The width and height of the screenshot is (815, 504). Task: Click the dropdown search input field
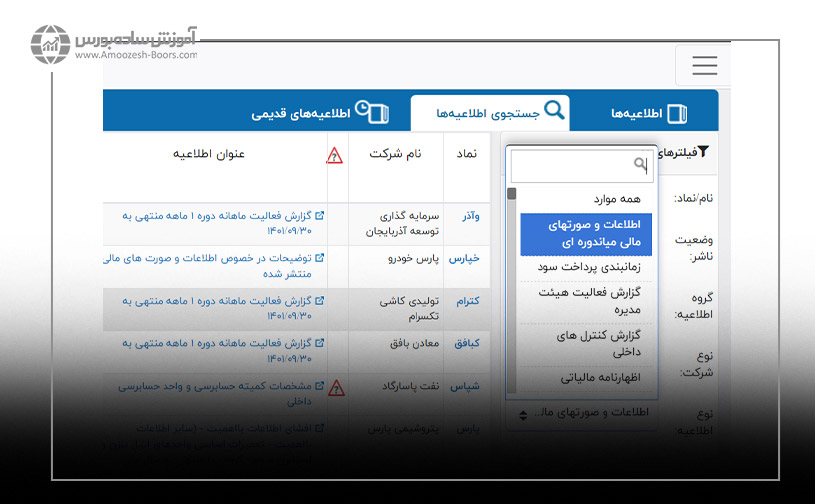(574, 165)
